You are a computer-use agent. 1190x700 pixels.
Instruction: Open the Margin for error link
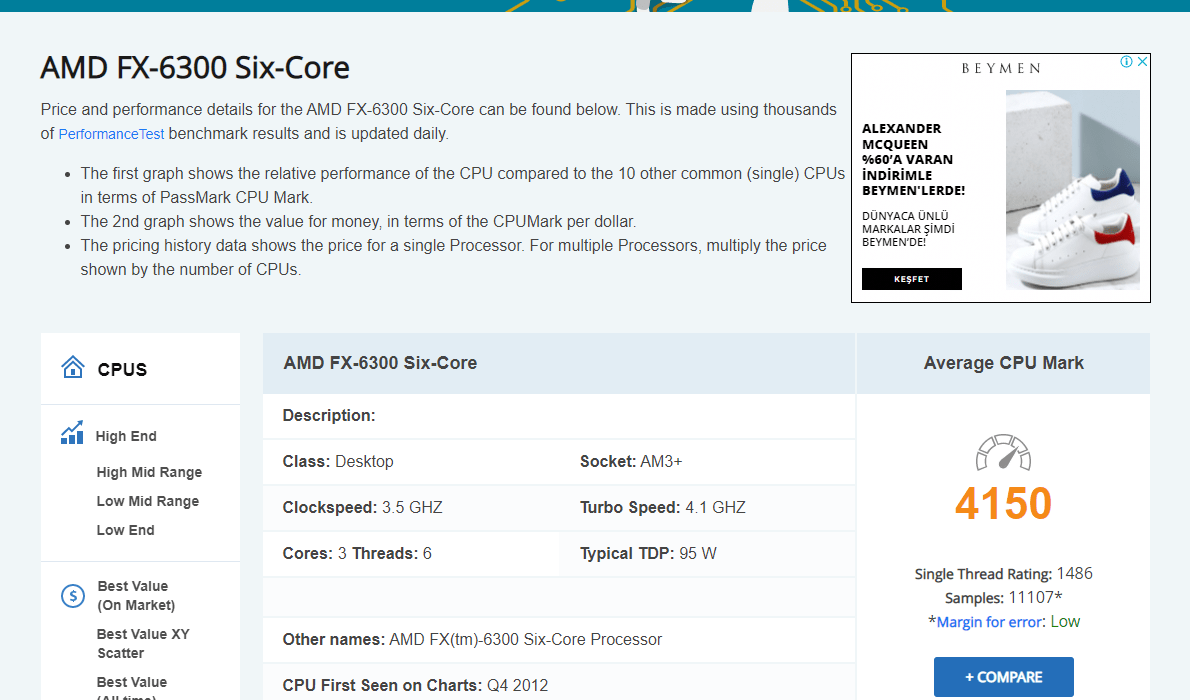click(989, 622)
